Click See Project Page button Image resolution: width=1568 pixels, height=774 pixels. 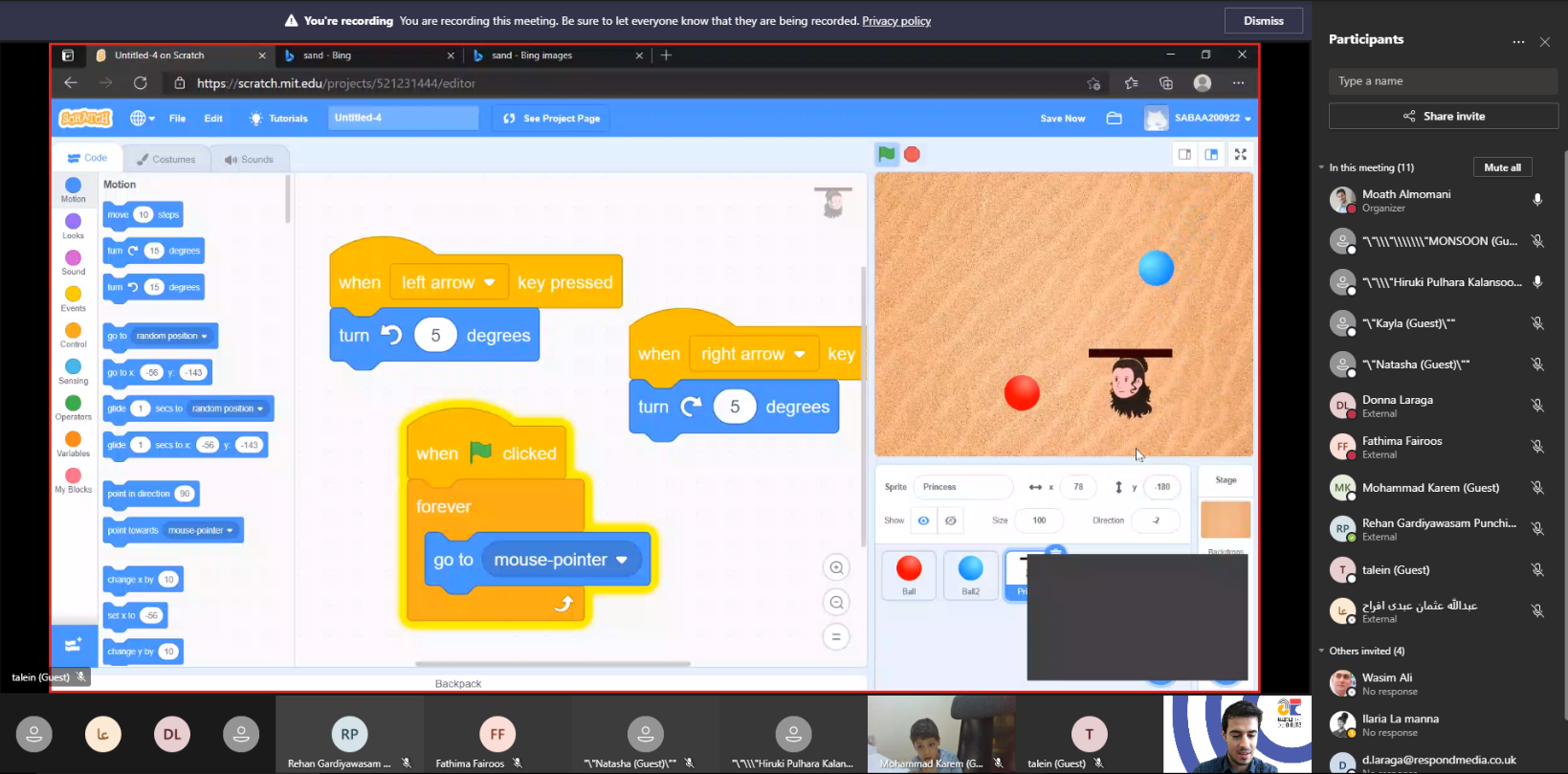pyautogui.click(x=552, y=118)
